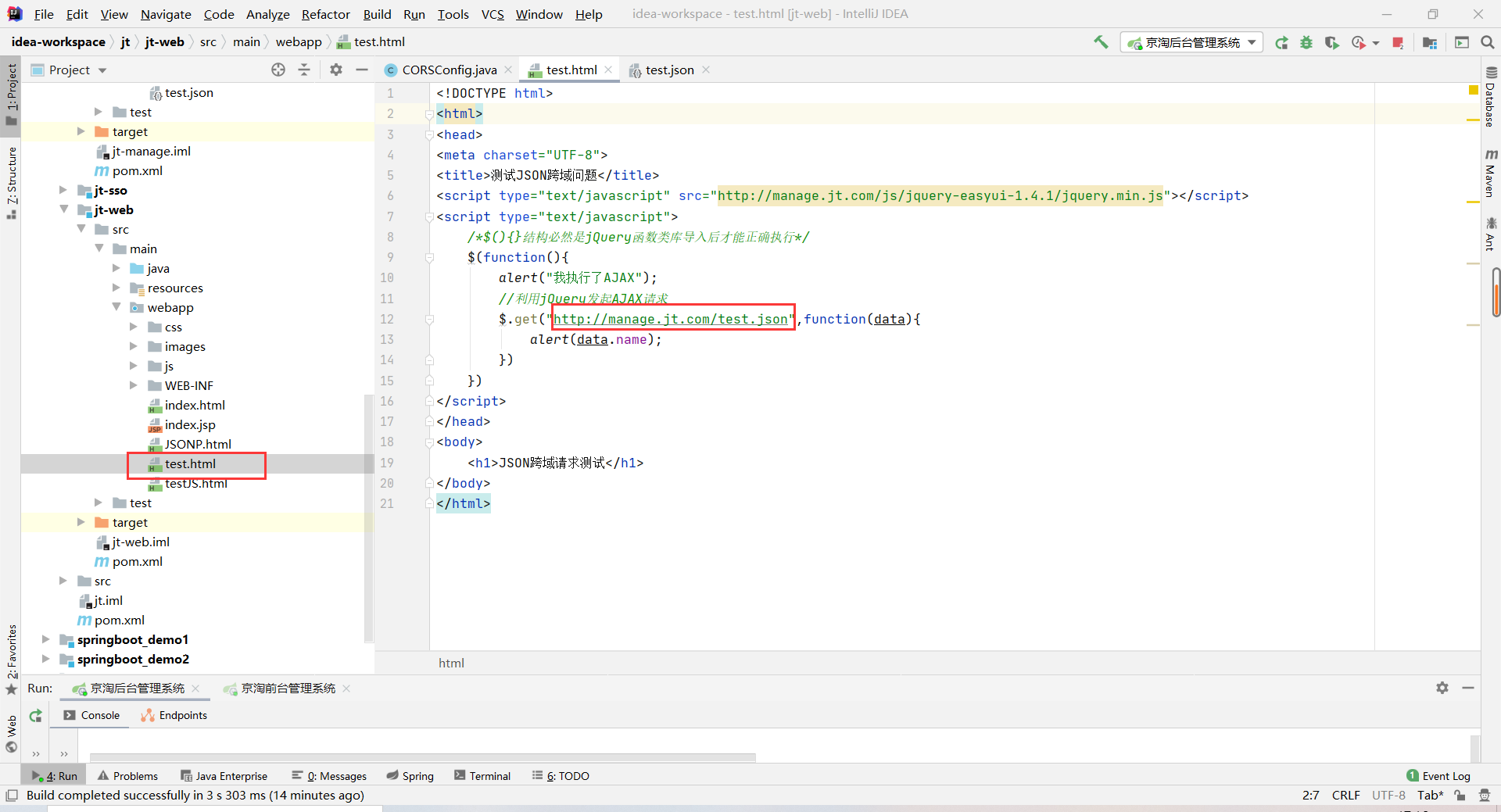Open the Maven tool window
1501x812 pixels.
click(1490, 172)
